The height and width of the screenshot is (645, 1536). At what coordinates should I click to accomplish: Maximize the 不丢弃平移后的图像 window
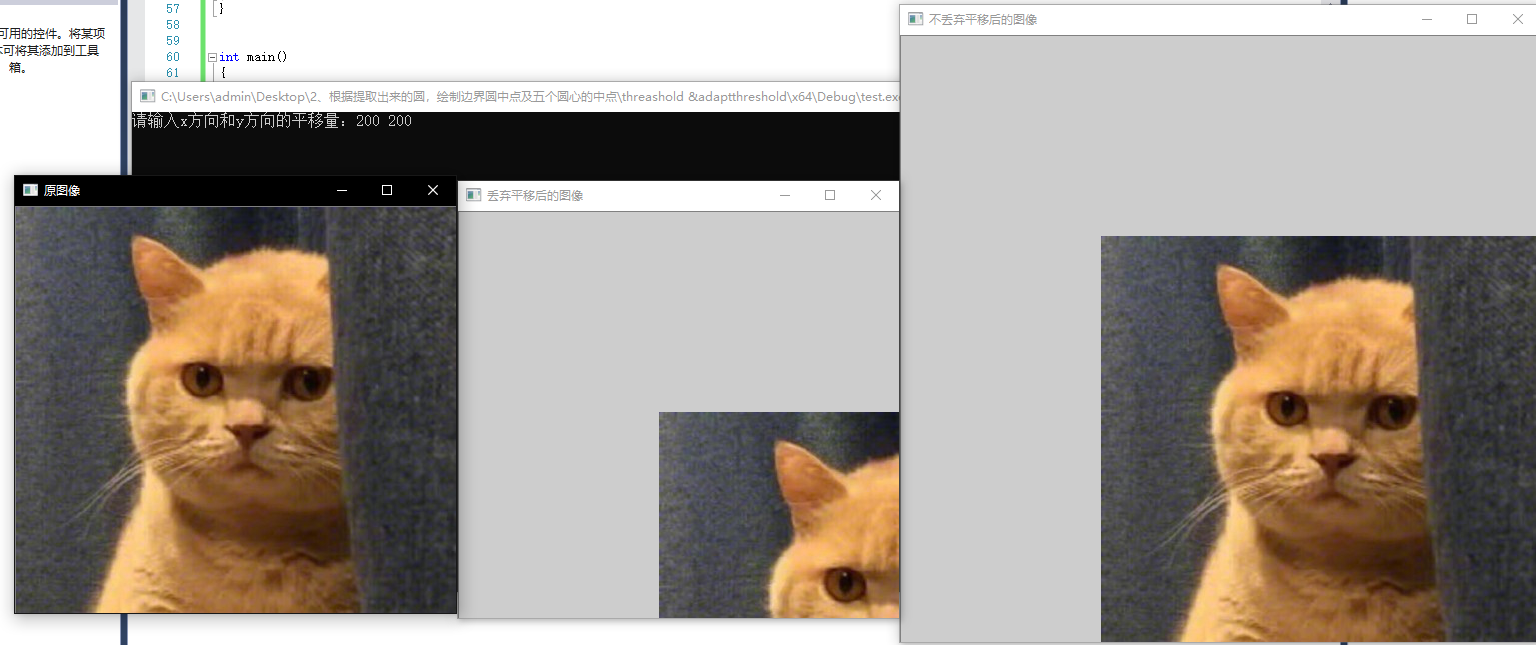click(1472, 19)
